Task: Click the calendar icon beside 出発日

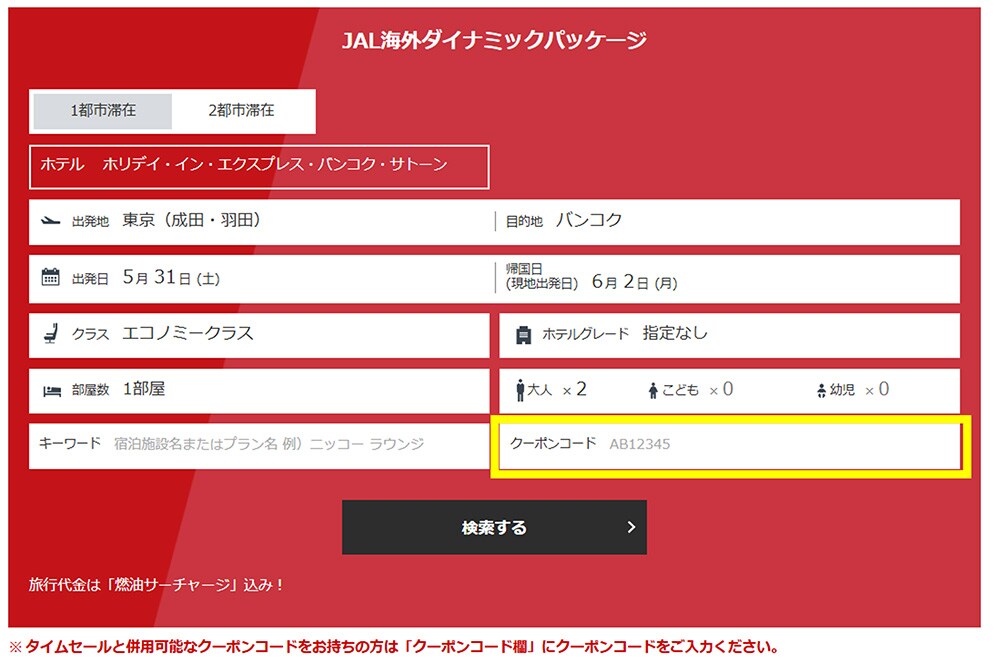Action: pos(50,277)
